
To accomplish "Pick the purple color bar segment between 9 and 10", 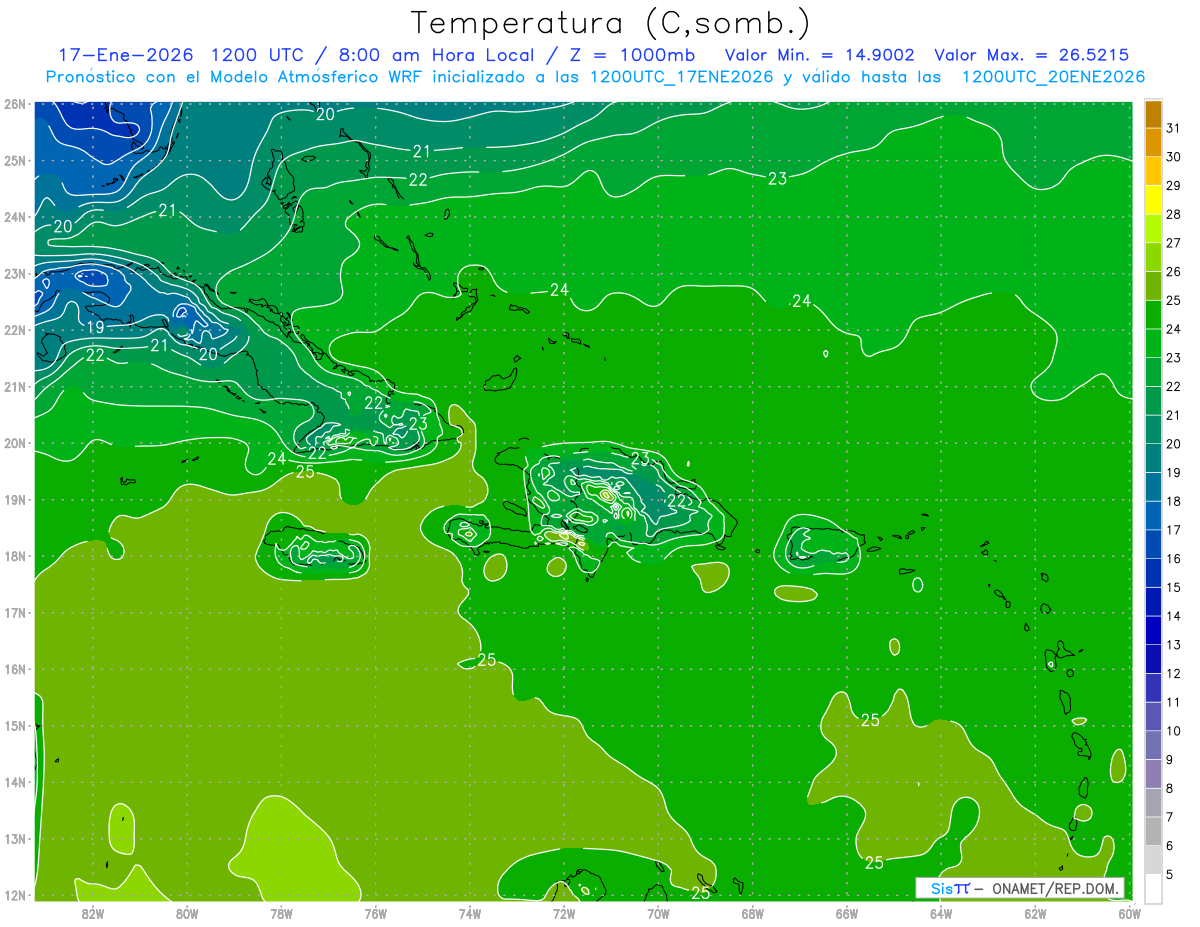I will (x=1153, y=745).
